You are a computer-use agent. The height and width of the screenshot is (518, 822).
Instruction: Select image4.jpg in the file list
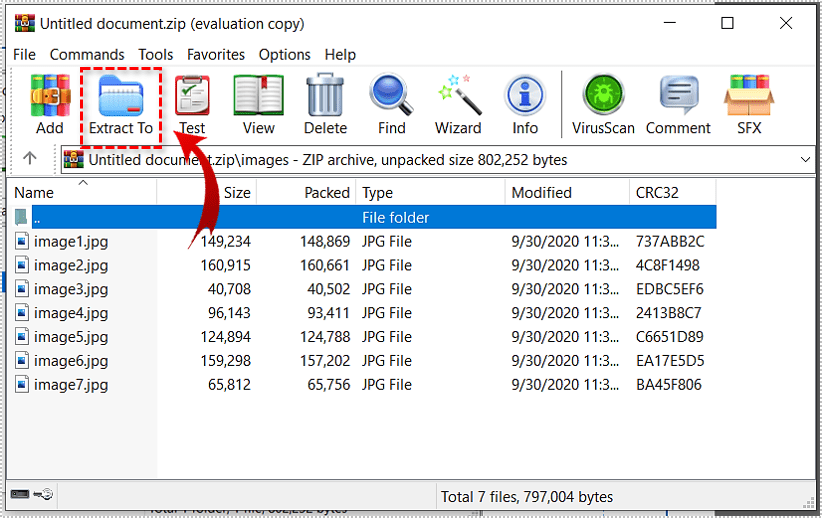pyautogui.click(x=70, y=313)
